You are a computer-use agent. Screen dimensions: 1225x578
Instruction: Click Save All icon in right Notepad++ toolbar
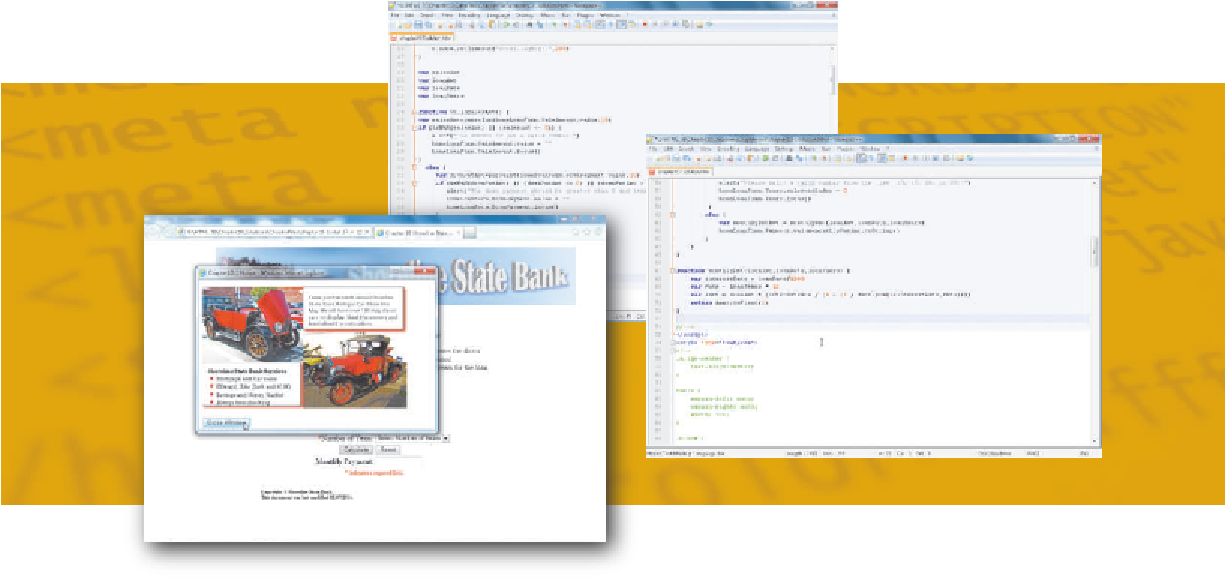(x=686, y=158)
